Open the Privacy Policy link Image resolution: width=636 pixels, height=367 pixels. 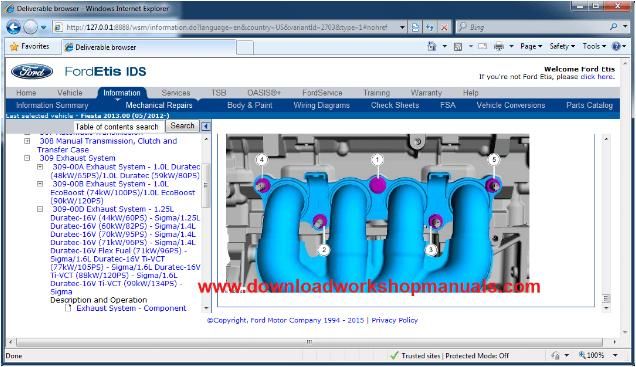(394, 320)
